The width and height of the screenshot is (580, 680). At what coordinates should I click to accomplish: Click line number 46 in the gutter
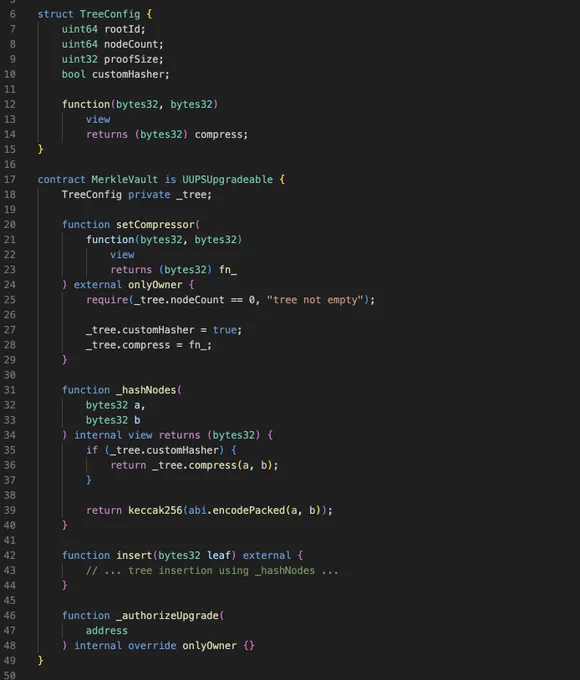[x=10, y=616]
